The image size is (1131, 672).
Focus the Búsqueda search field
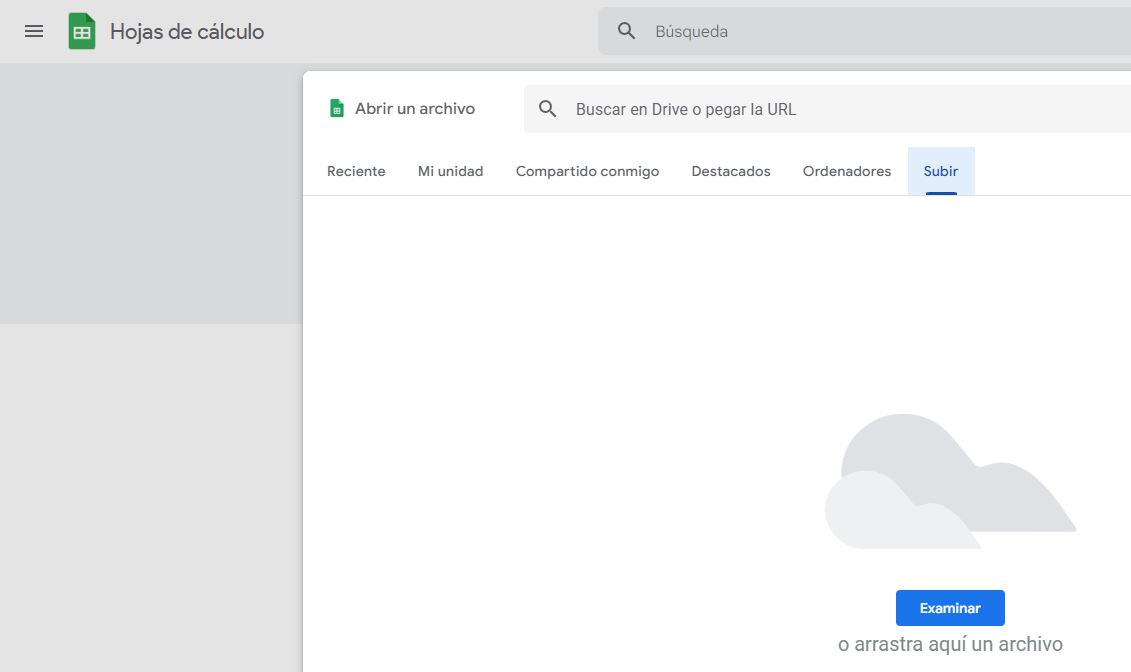click(x=864, y=31)
